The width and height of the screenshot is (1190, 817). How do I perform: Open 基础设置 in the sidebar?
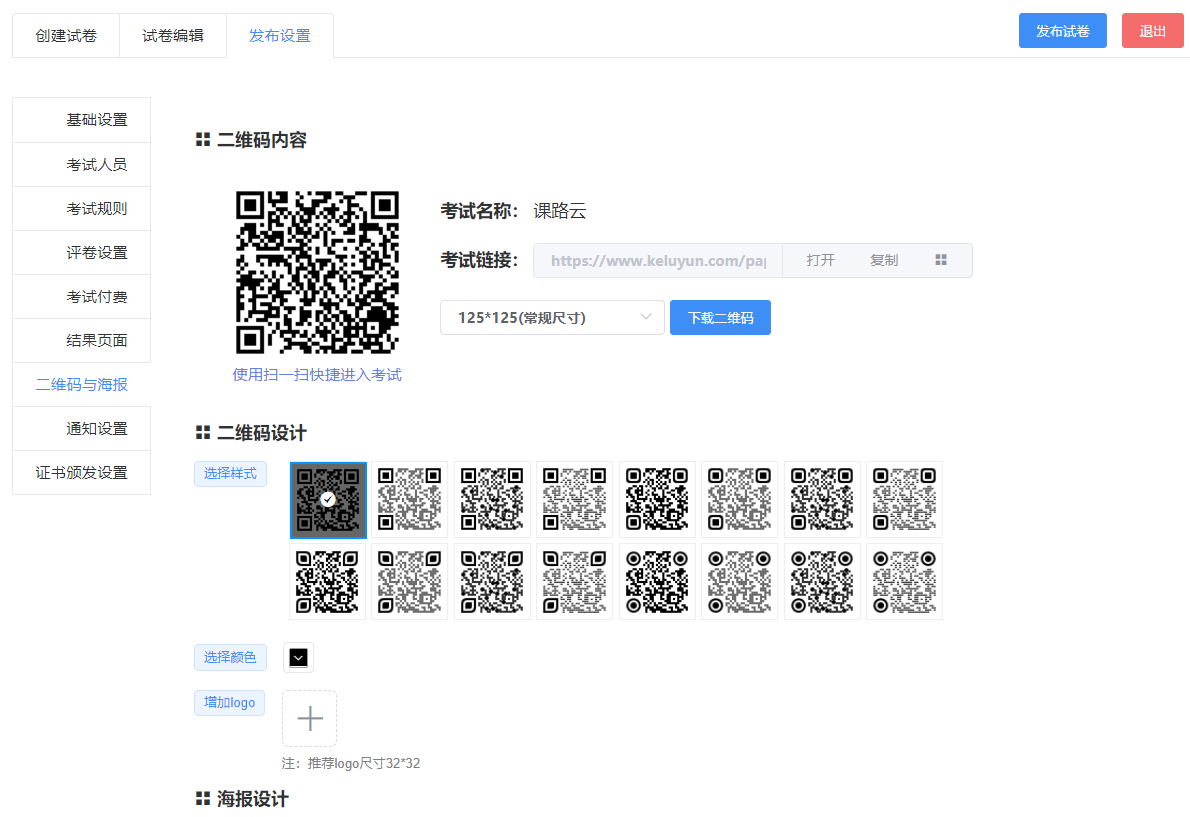coord(82,120)
